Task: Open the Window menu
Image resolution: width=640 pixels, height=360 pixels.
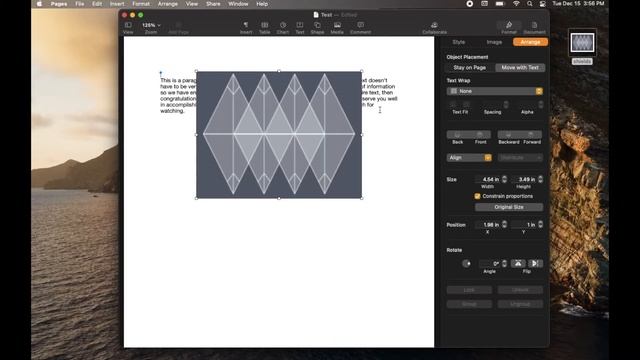Action: [238, 4]
